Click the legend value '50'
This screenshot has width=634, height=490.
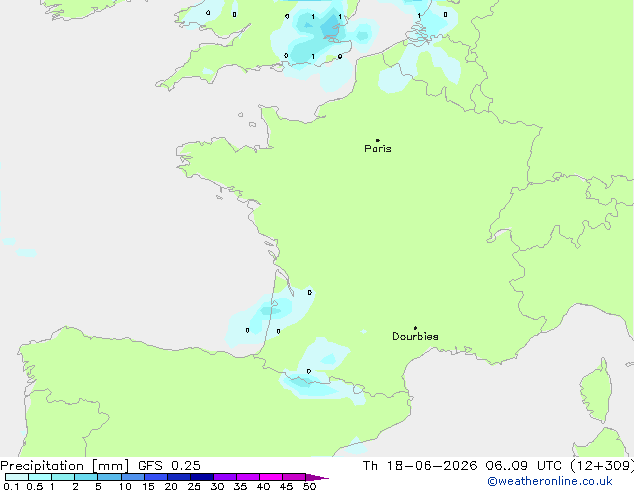click(x=309, y=486)
